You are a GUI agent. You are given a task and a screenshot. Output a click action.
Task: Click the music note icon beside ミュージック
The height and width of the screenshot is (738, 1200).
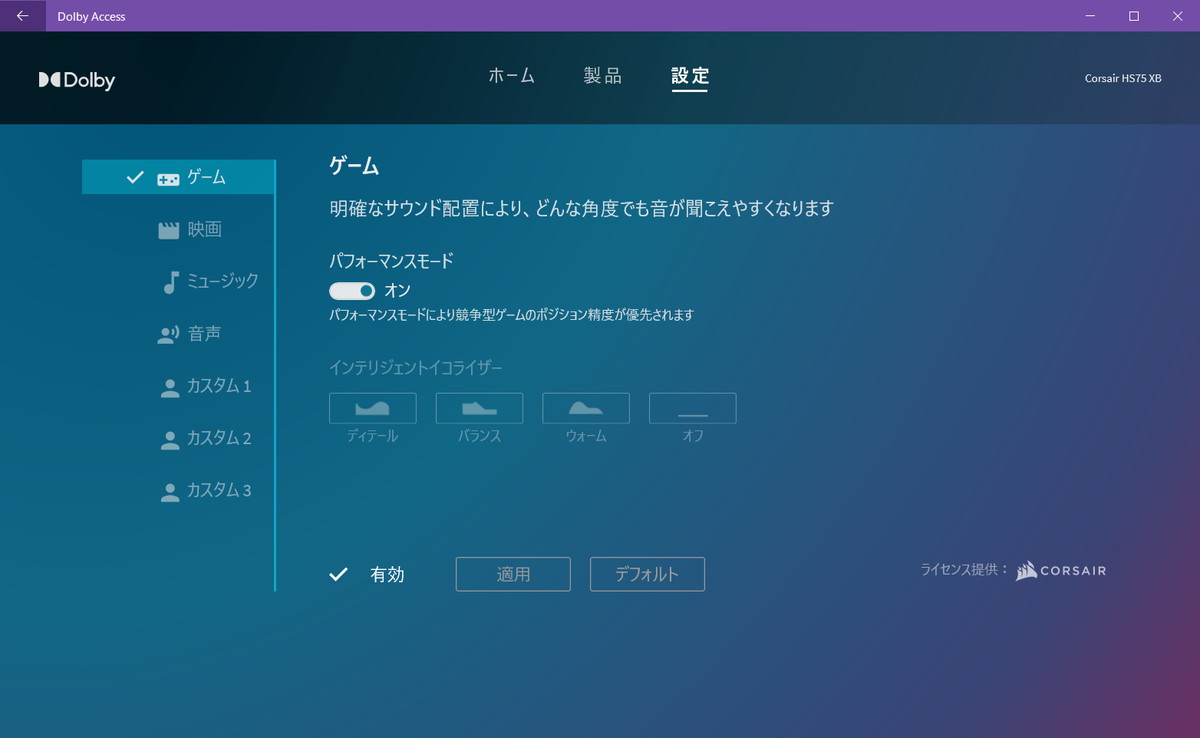(x=171, y=282)
